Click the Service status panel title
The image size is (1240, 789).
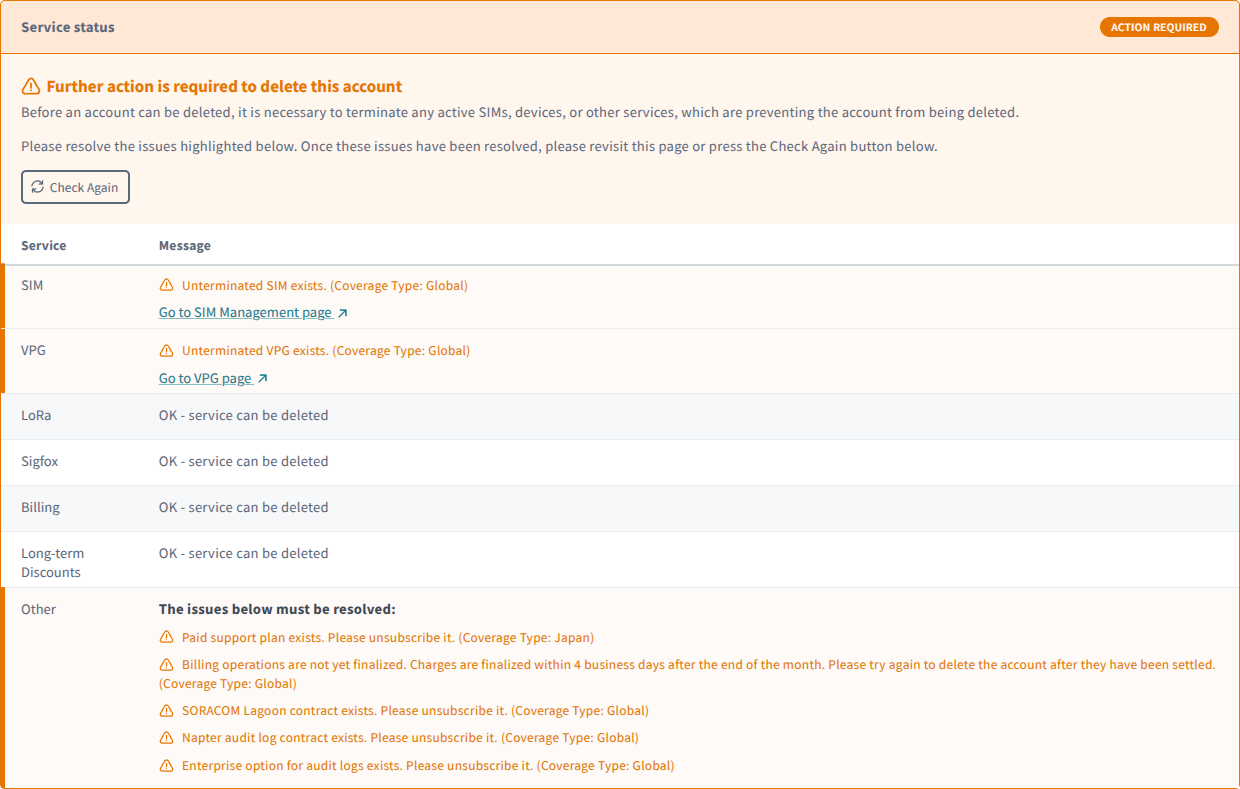68,27
